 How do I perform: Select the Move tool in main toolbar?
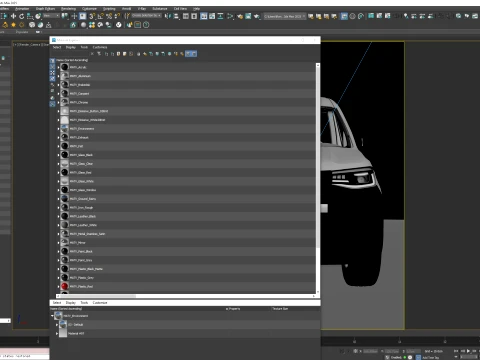[x=13, y=16]
